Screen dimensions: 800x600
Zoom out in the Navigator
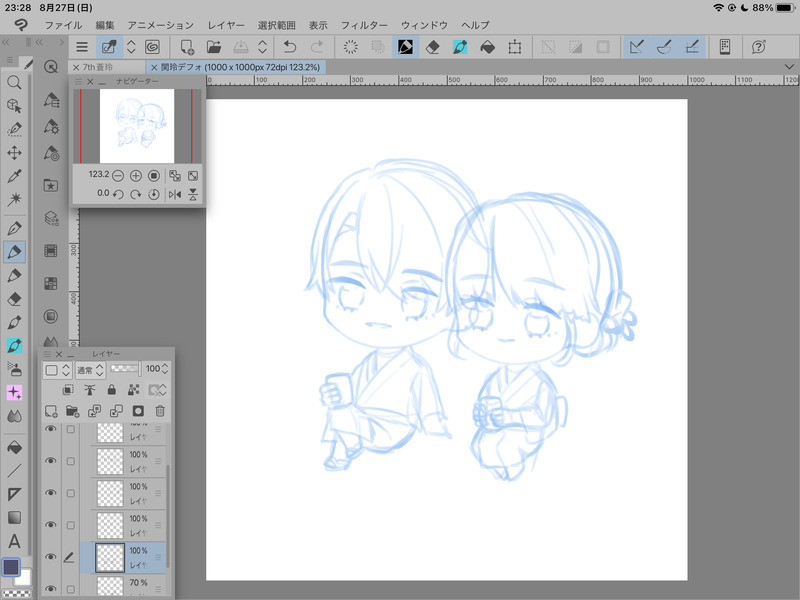click(x=118, y=176)
